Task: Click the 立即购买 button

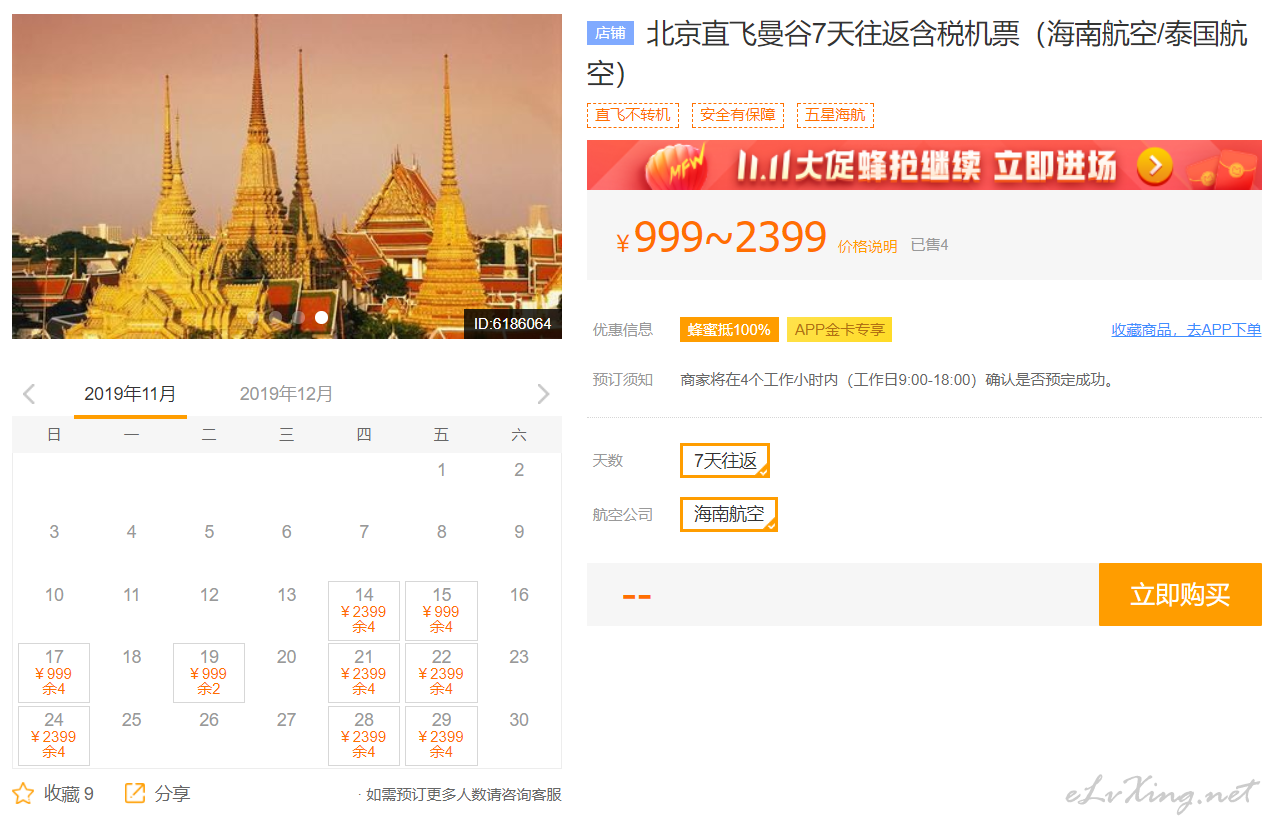Action: [x=1180, y=594]
